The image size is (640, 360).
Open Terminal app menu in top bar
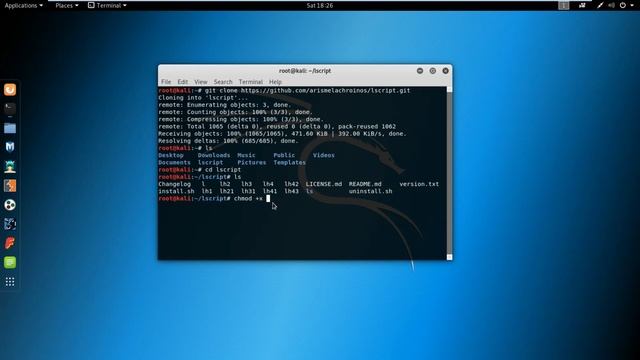click(107, 5)
